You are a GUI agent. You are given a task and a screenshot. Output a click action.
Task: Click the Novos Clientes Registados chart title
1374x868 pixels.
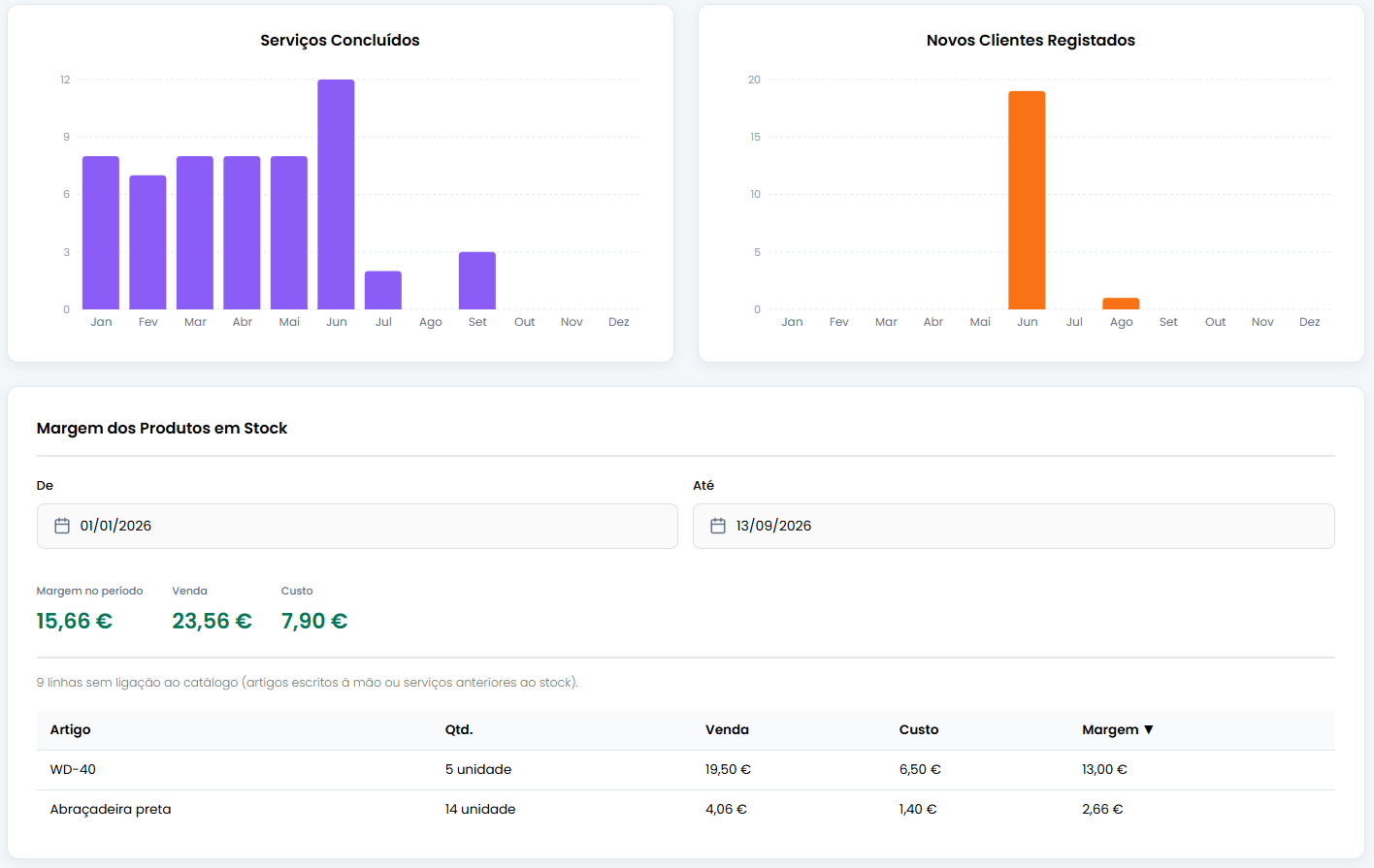(1030, 40)
